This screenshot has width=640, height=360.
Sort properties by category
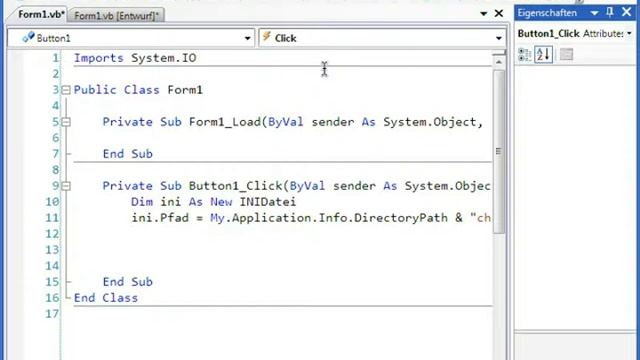(524, 54)
